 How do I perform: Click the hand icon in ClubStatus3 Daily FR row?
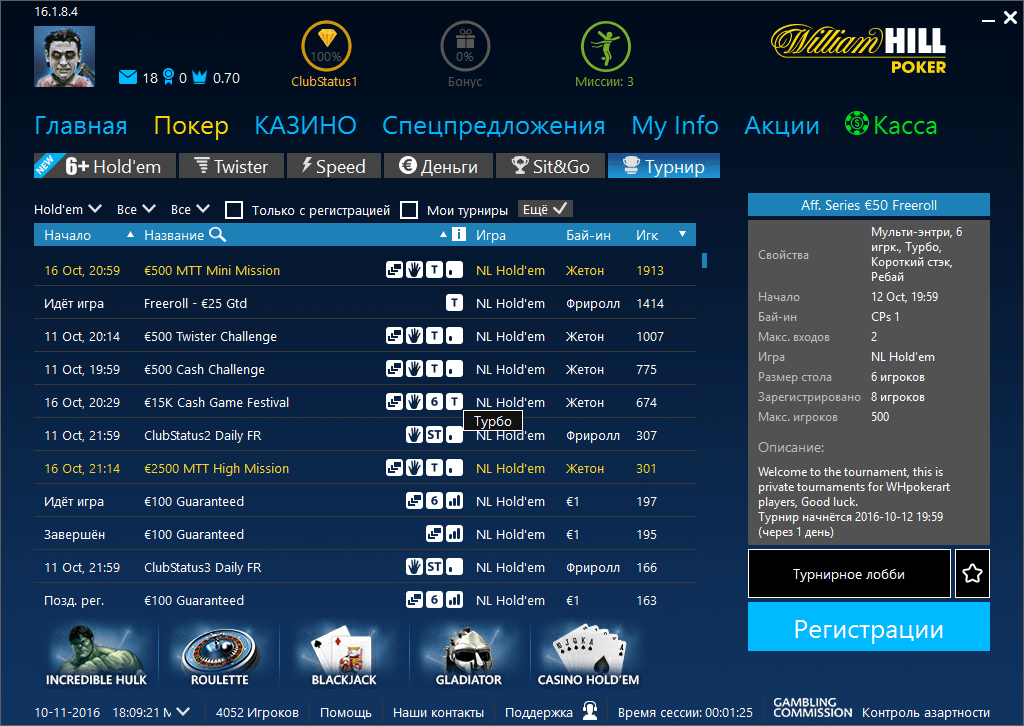click(x=414, y=567)
